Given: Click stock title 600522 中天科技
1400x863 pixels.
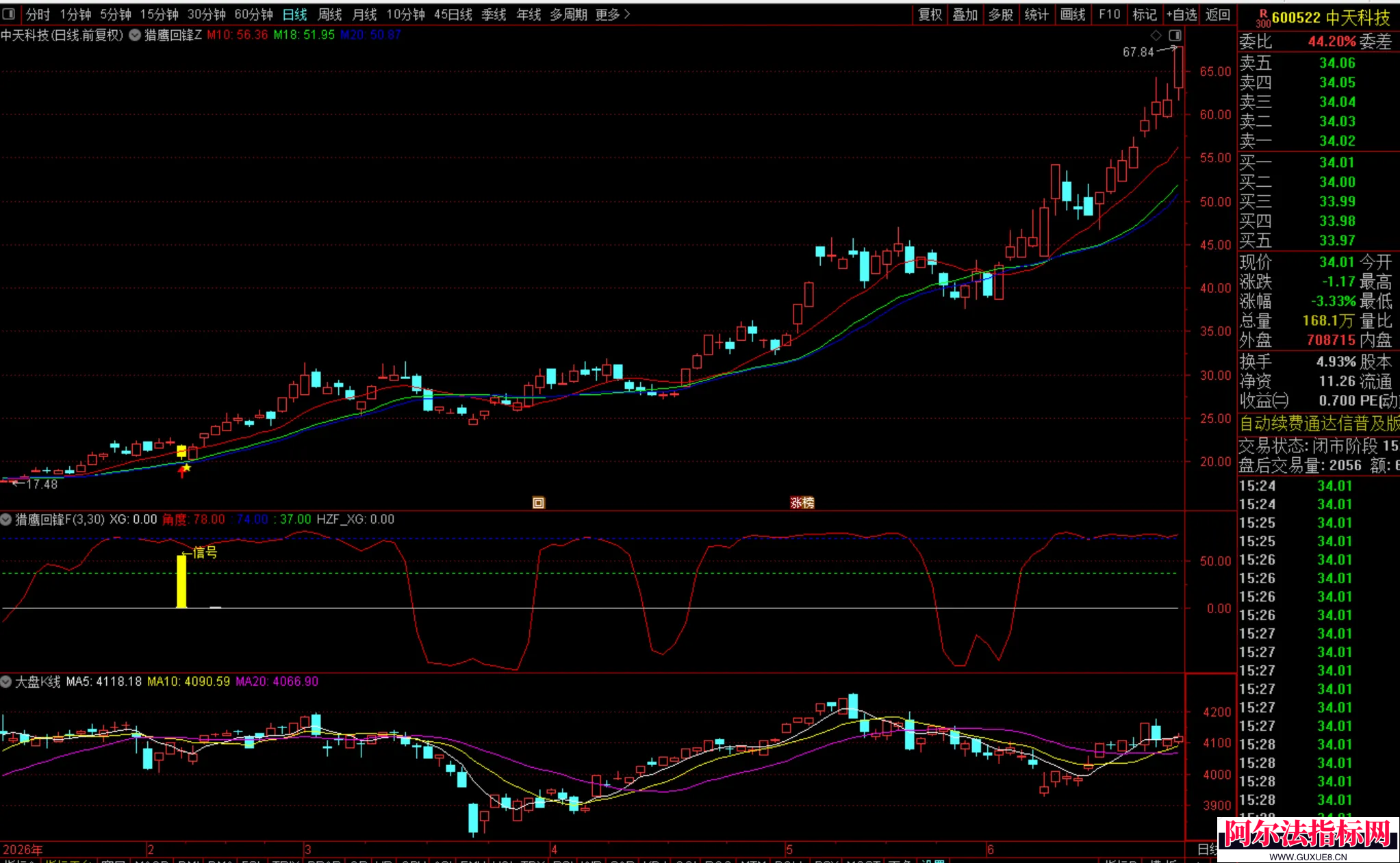Looking at the screenshot, I should pyautogui.click(x=1331, y=18).
